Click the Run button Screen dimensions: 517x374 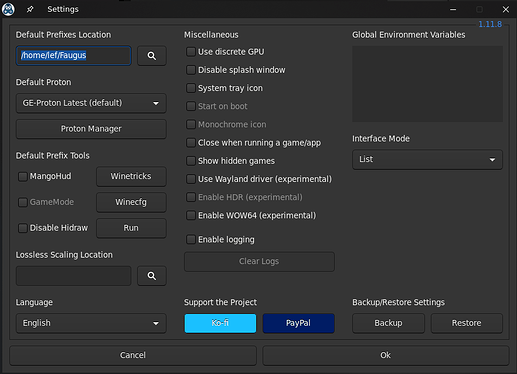point(131,228)
